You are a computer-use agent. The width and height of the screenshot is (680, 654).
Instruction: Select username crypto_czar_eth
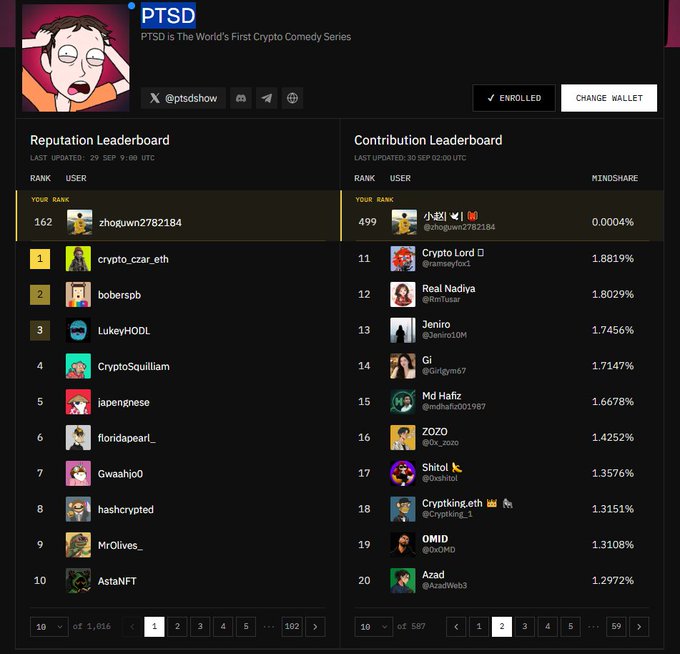(133, 259)
